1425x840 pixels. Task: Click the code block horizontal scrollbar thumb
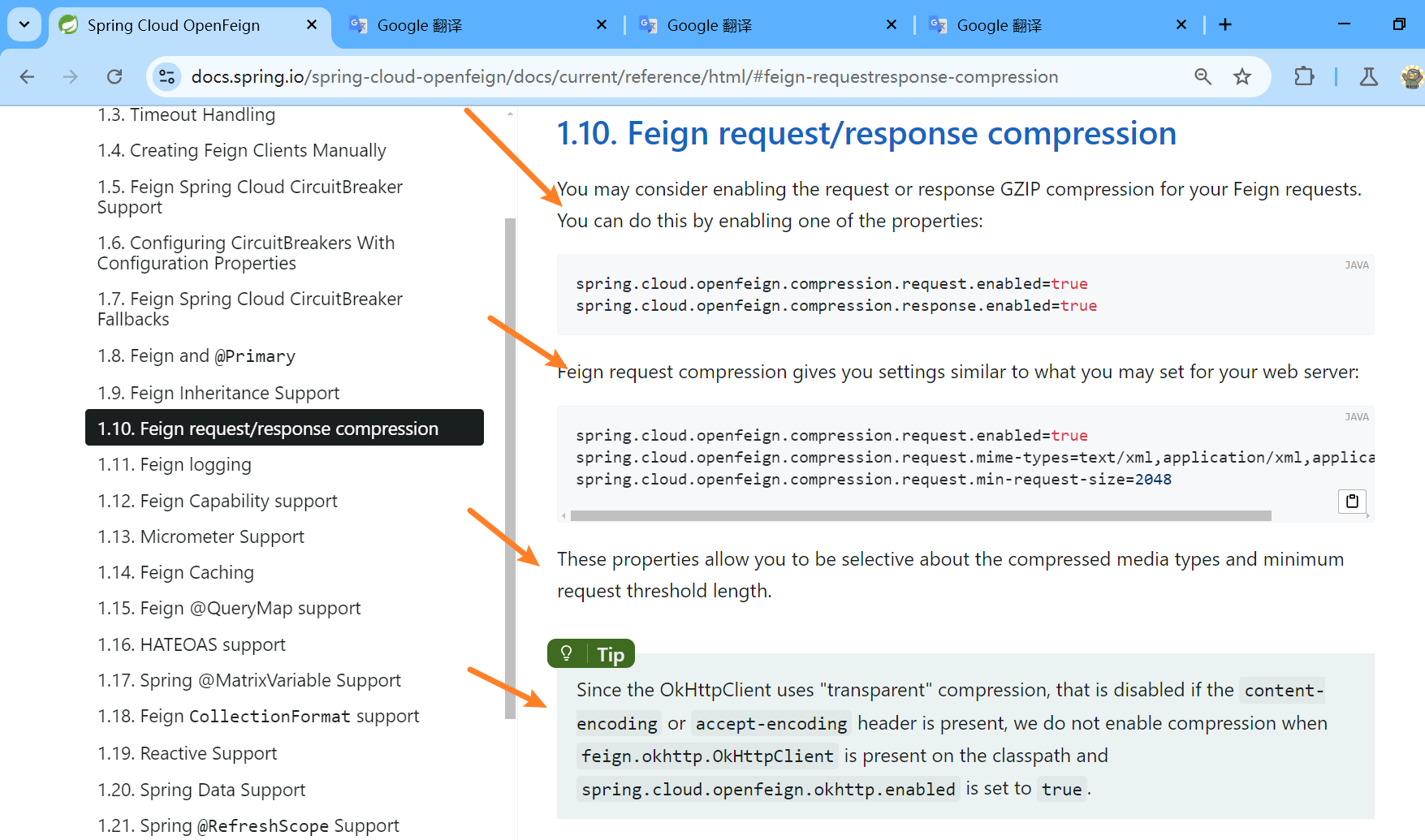tap(921, 515)
